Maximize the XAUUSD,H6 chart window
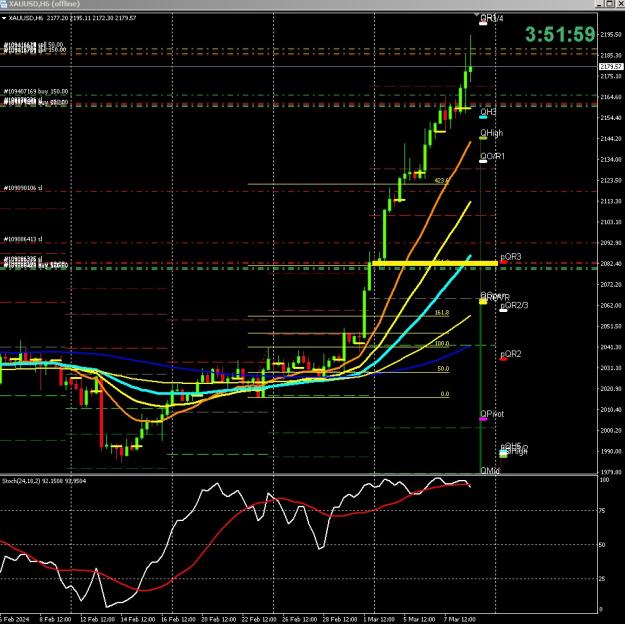 (610, 4)
